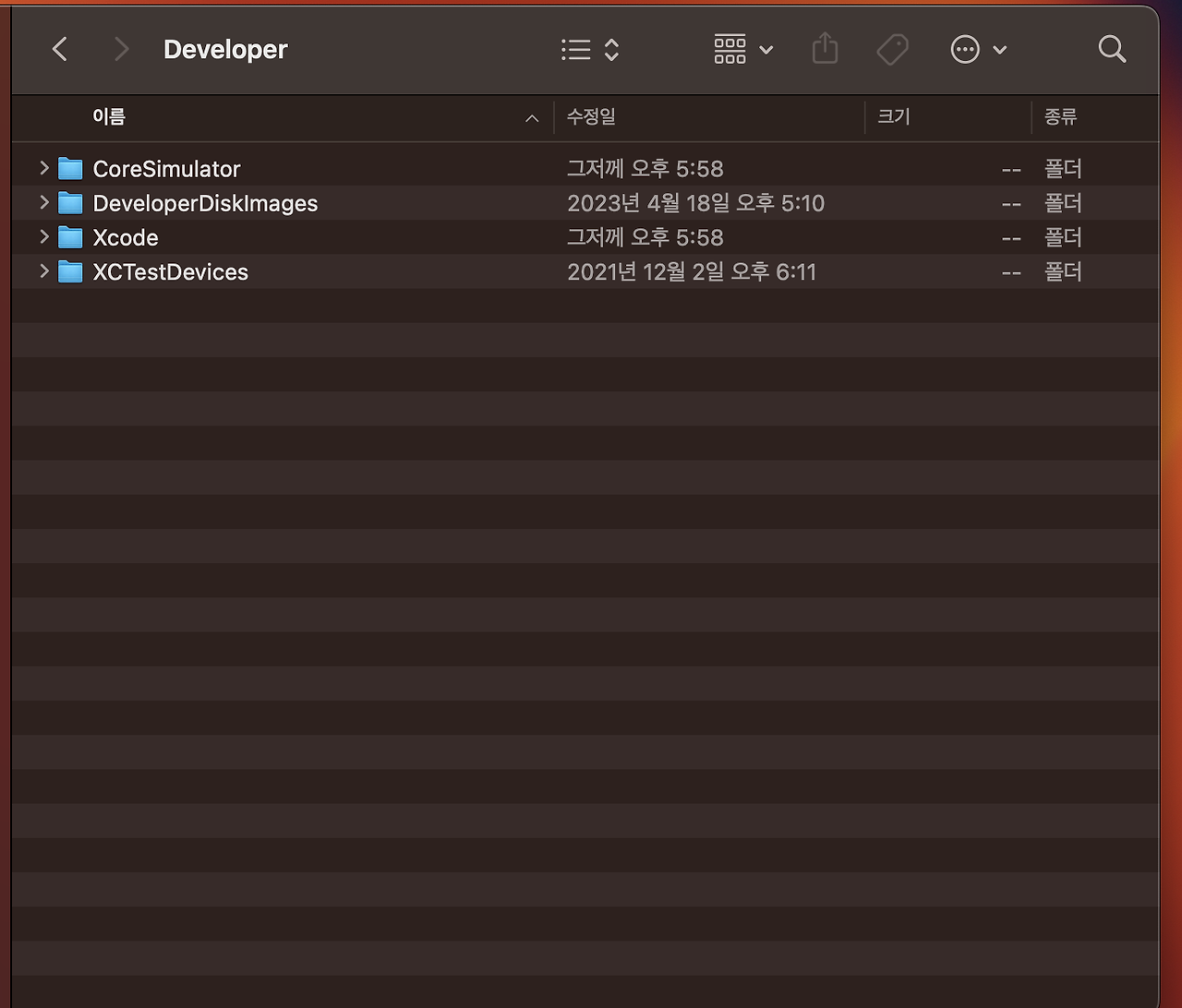Click the Xcode folder icon
Viewport: 1182px width, 1008px height.
[70, 237]
